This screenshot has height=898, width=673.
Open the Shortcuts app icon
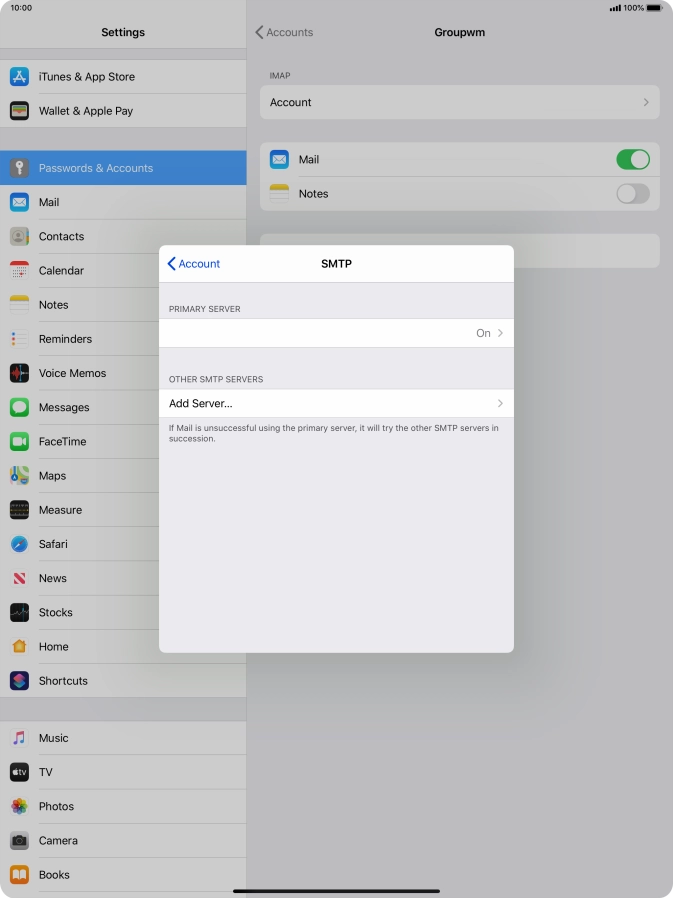19,680
